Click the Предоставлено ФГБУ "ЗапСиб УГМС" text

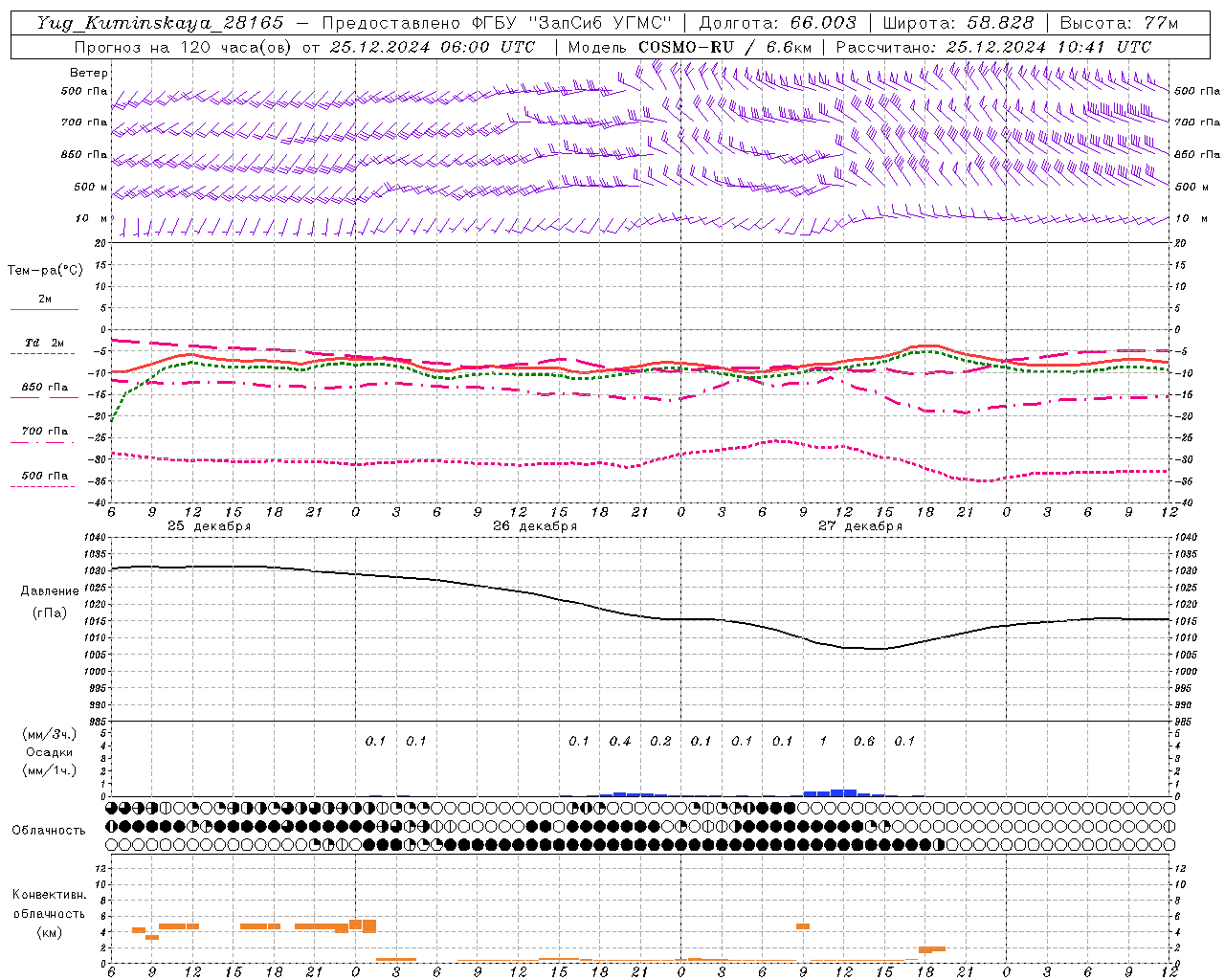tap(497, 23)
